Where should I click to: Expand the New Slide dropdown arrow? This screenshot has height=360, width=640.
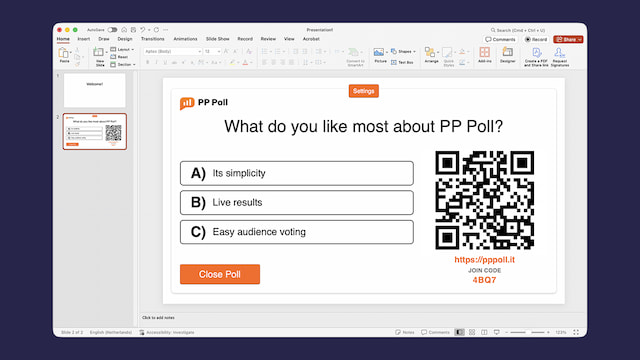tap(107, 53)
